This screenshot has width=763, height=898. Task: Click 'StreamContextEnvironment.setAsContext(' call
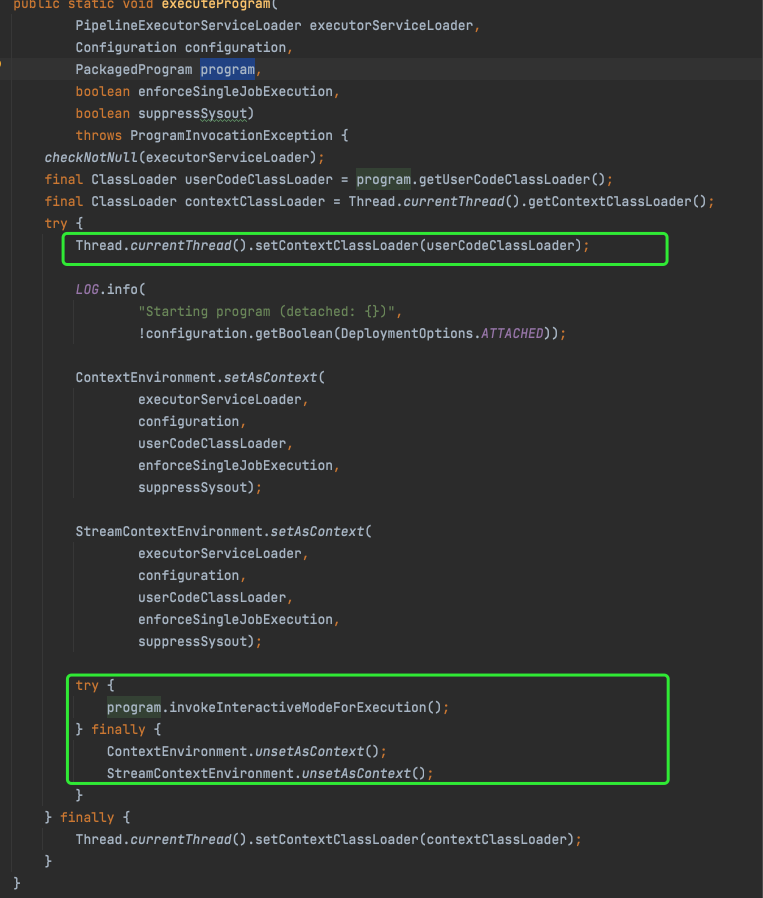coord(224,532)
